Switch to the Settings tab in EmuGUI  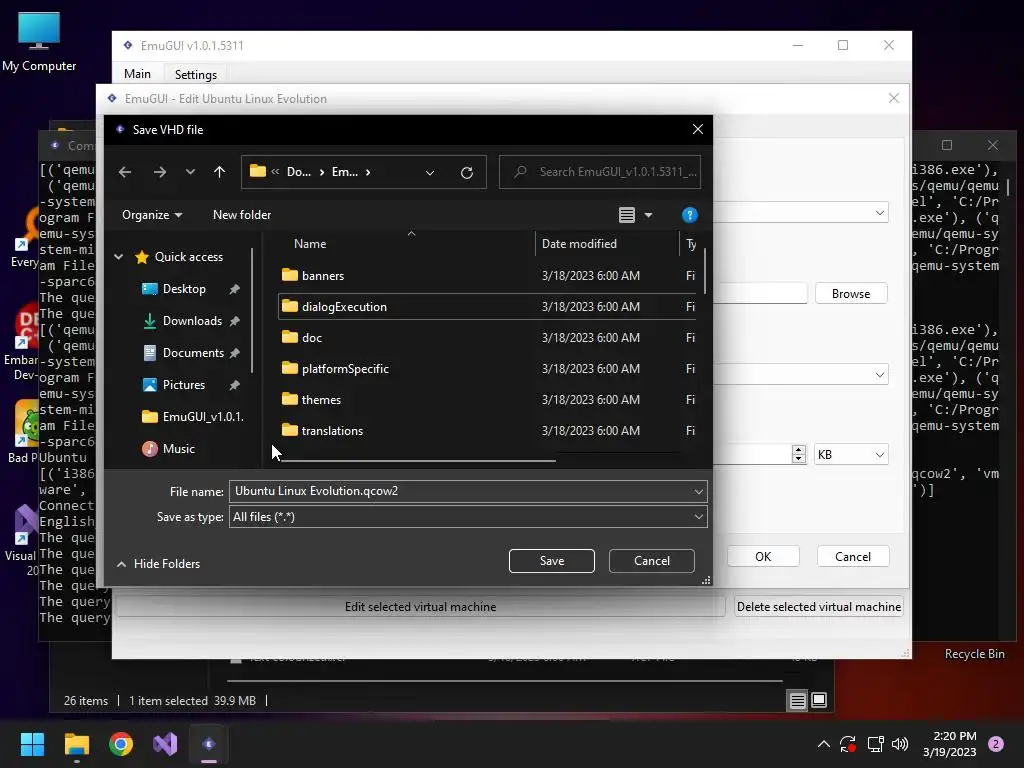195,74
